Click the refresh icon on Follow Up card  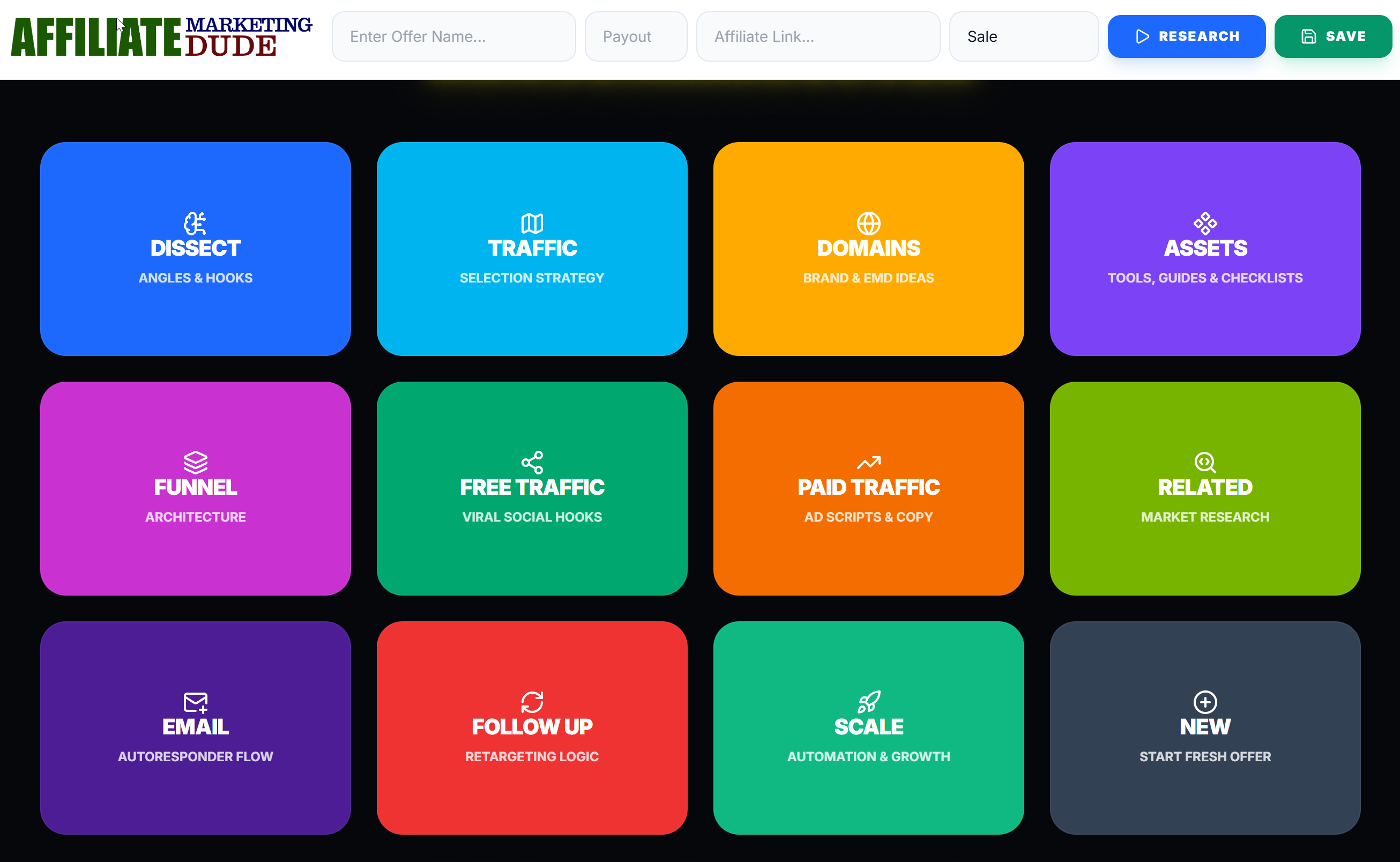point(532,702)
